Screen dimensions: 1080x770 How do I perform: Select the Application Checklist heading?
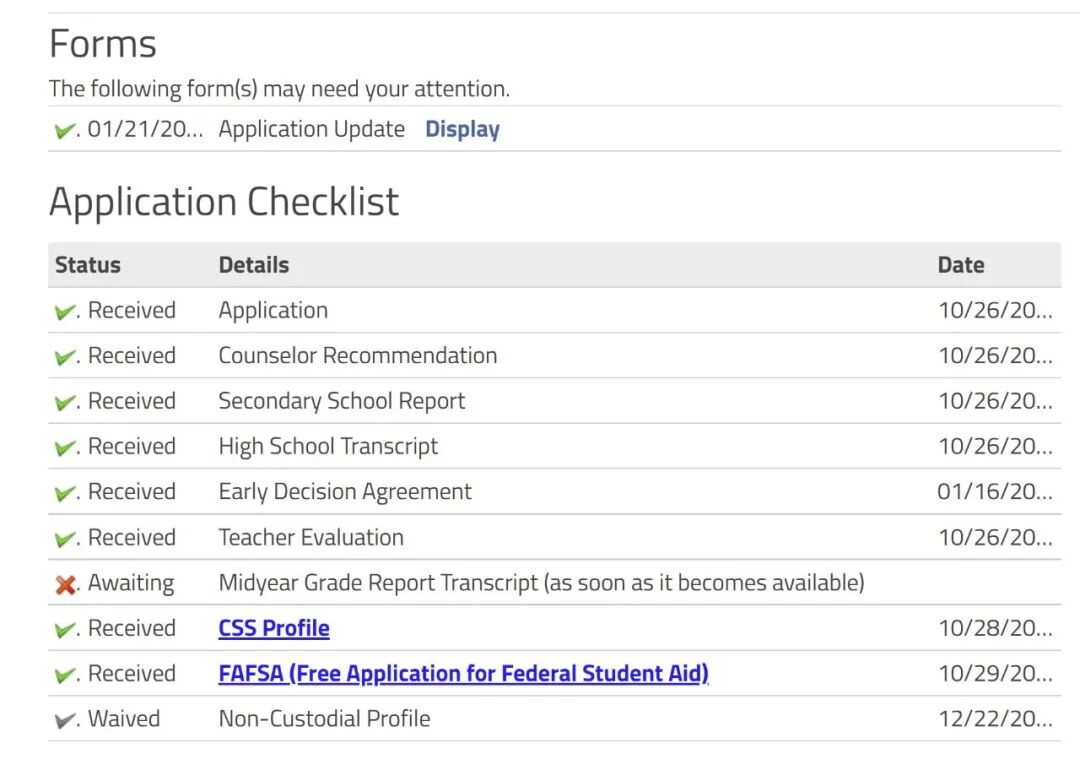(224, 202)
